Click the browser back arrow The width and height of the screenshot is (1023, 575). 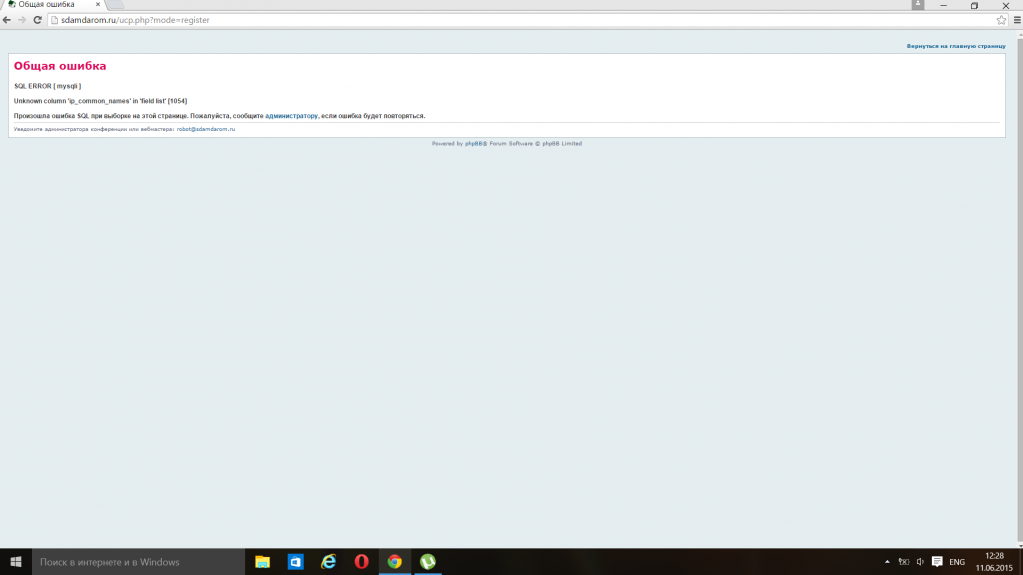pyautogui.click(x=7, y=20)
